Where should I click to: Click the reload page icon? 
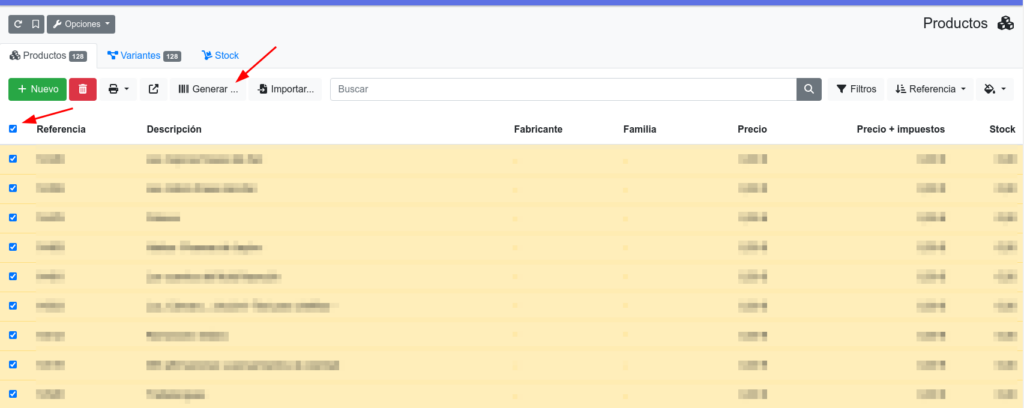point(18,23)
